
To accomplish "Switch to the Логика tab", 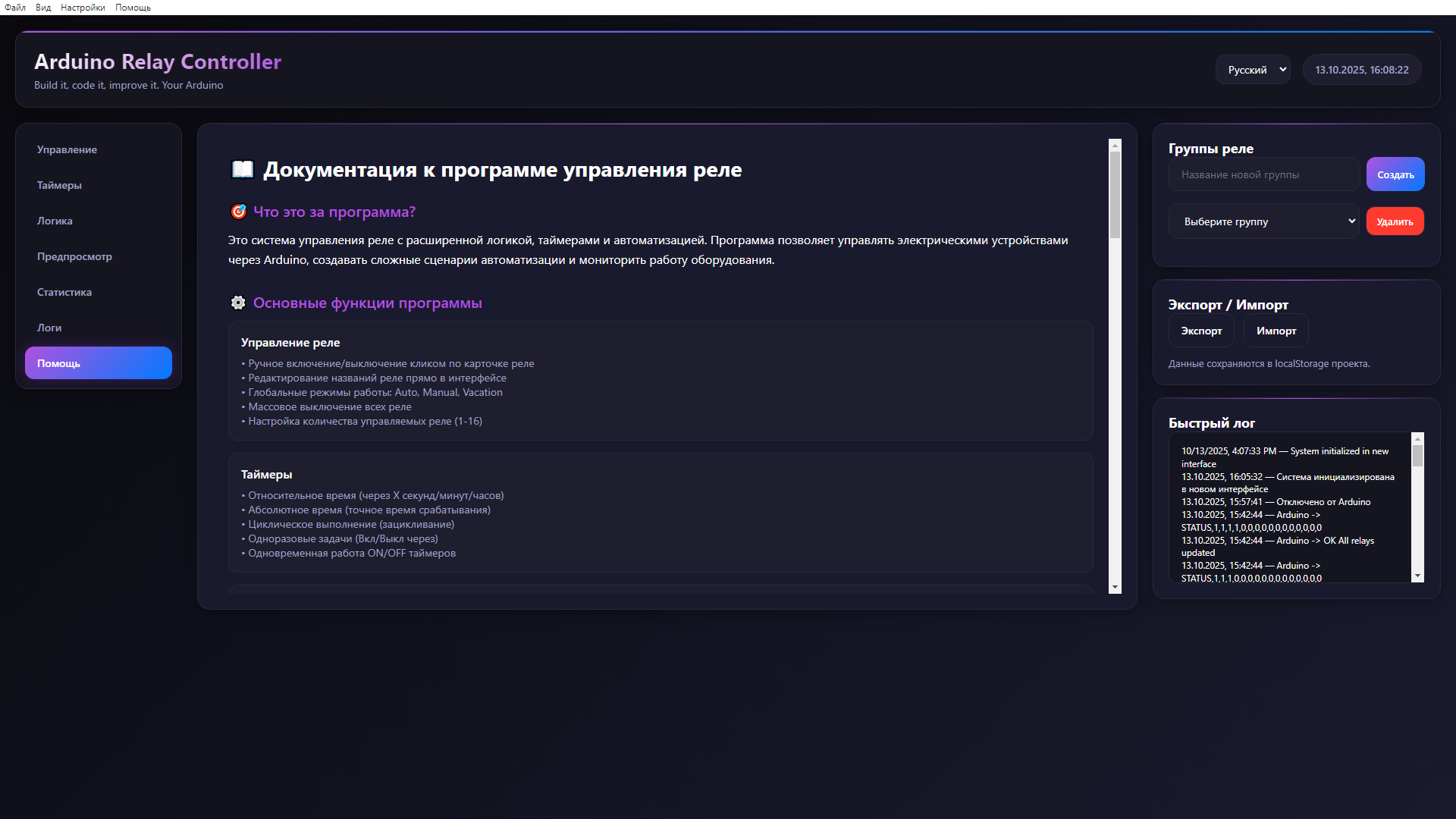I will point(55,221).
